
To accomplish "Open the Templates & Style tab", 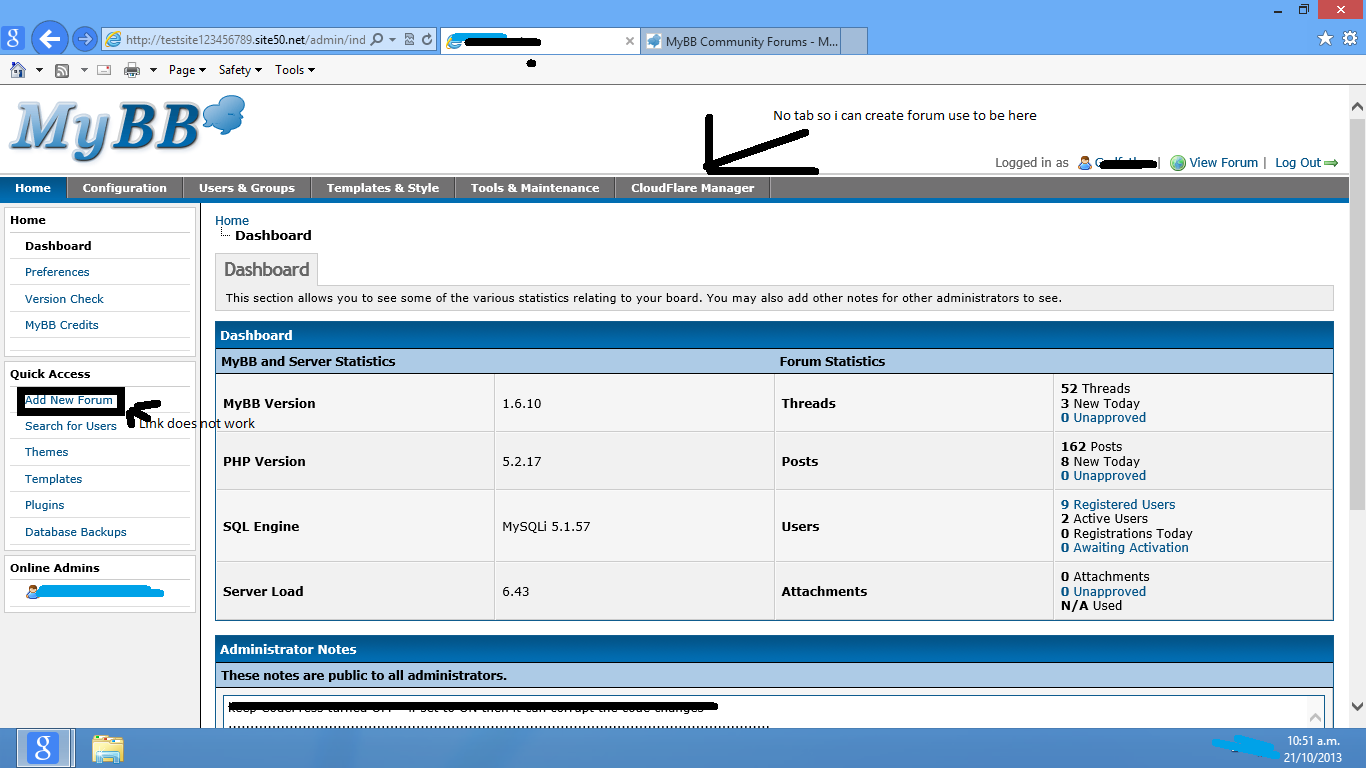I will coord(383,188).
